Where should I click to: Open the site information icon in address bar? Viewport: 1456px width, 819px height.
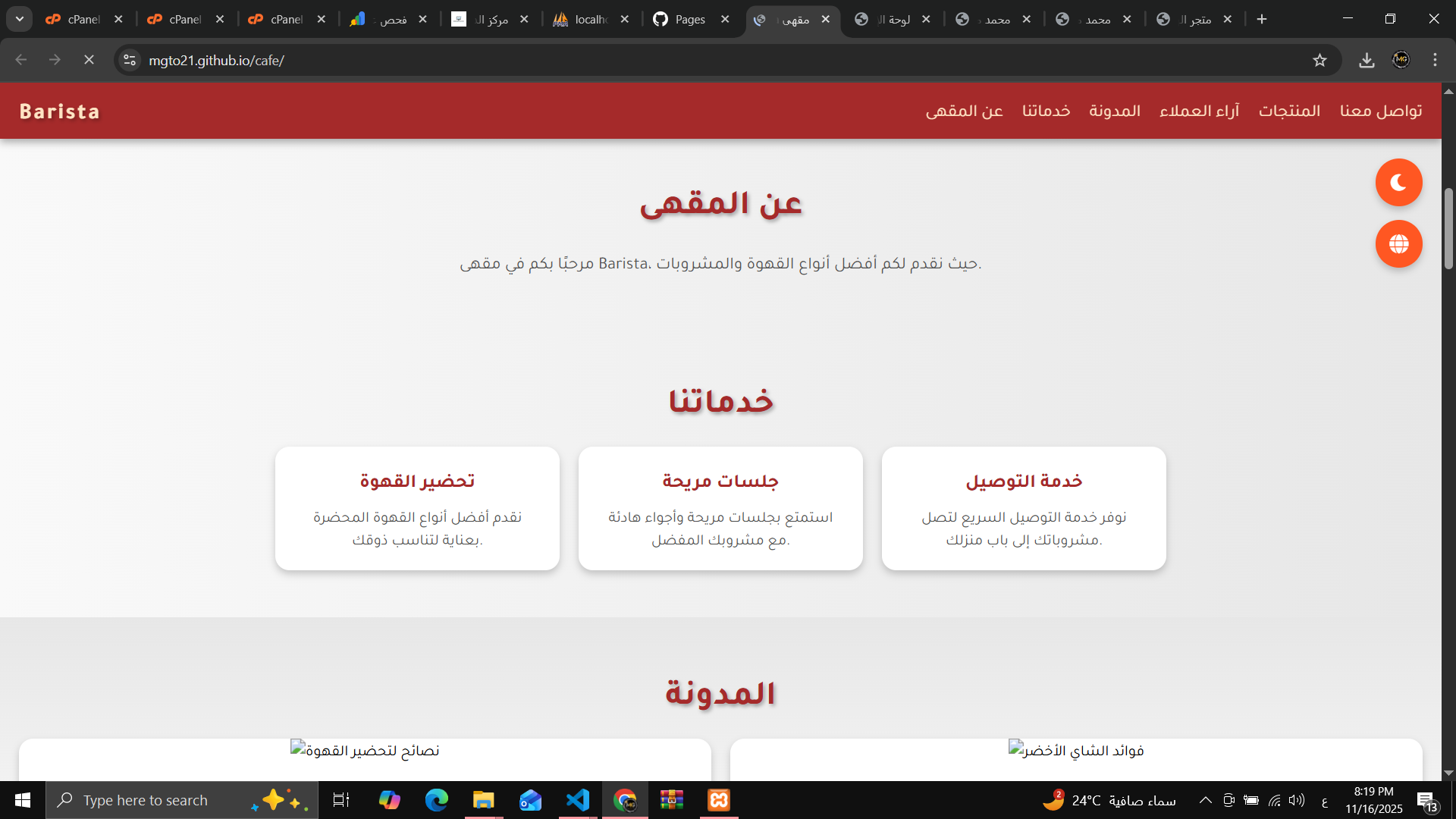130,60
